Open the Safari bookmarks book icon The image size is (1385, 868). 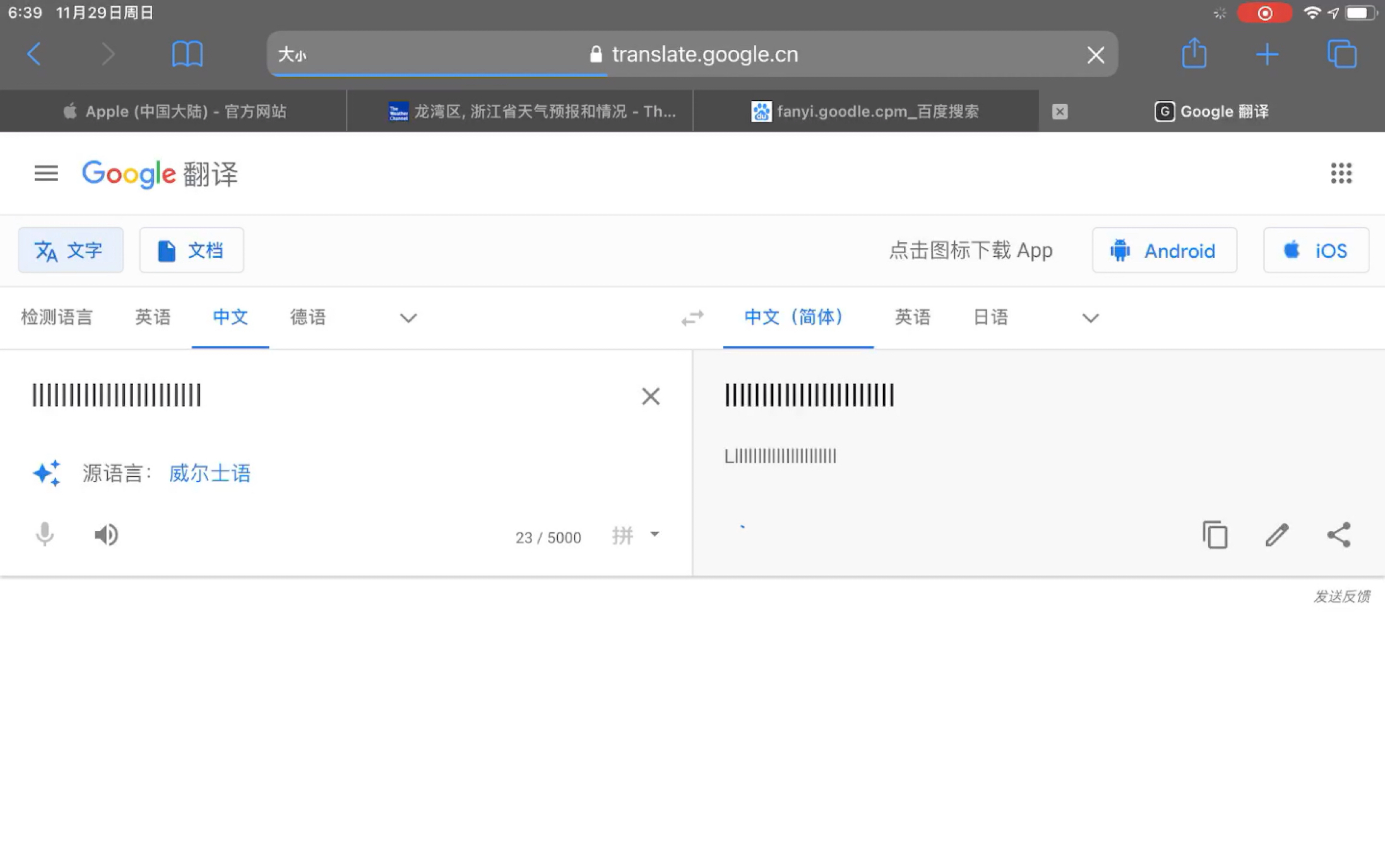coord(187,55)
